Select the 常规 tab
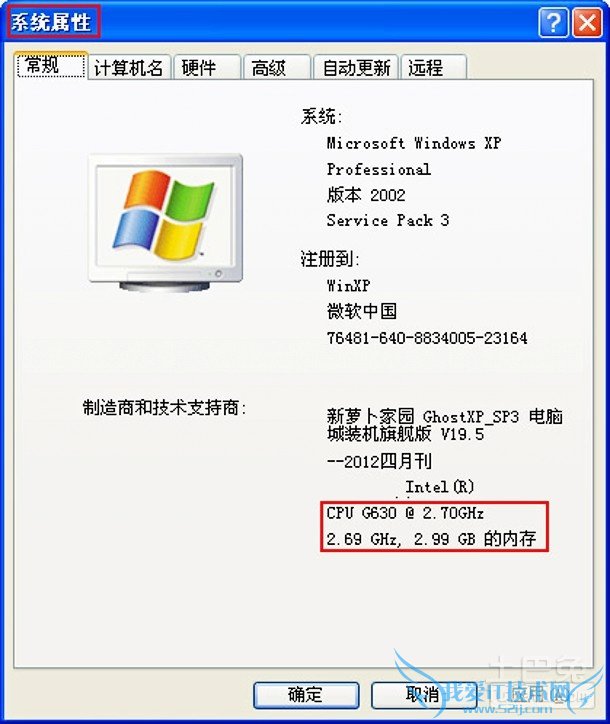Viewport: 610px width, 724px height. click(x=50, y=65)
